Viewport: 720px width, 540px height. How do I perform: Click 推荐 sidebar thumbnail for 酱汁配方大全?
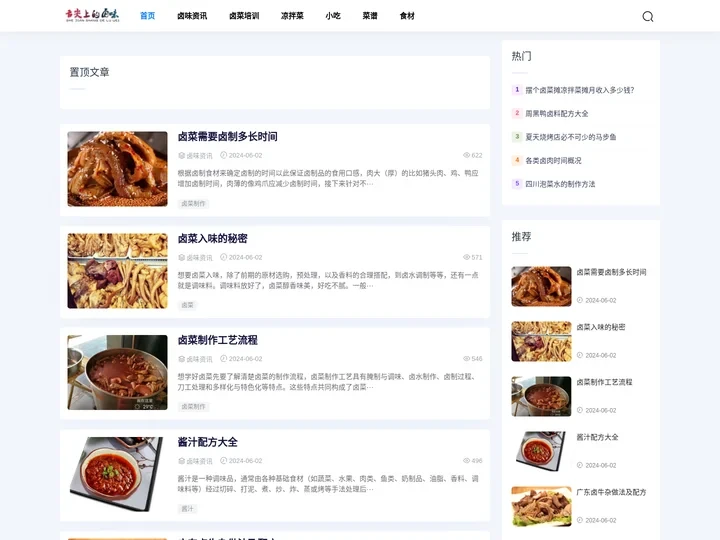[541, 451]
